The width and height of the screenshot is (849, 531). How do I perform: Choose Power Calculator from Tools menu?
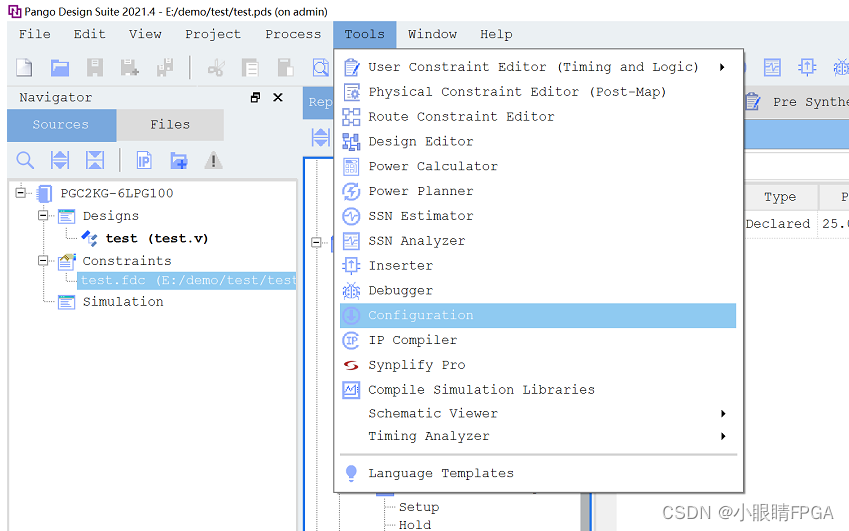point(538,167)
